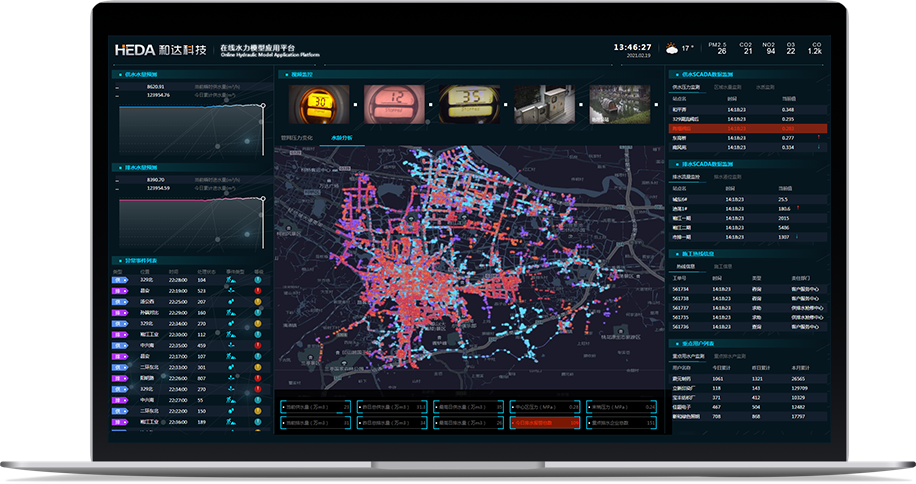This screenshot has width=916, height=484.
Task: Select the highlighted red row in supply SCADA table
Action: coord(745,128)
